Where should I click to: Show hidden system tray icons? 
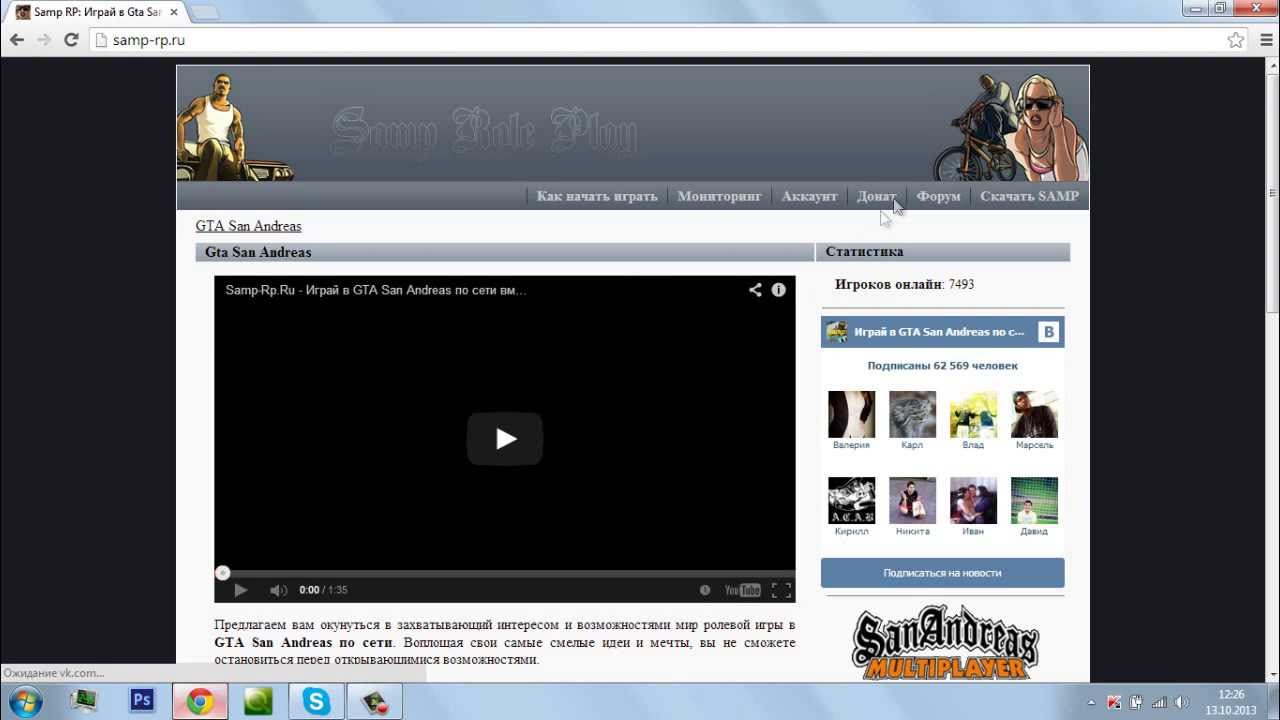1092,702
